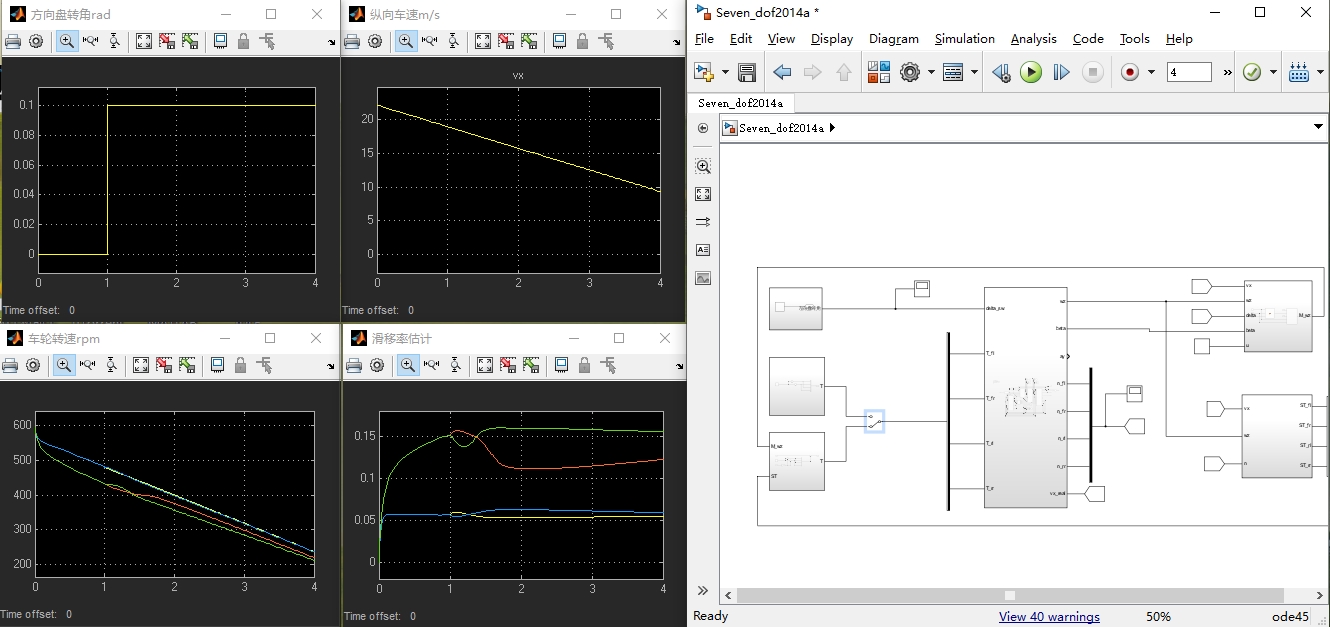The height and width of the screenshot is (627, 1330).
Task: Autoscale axes in 车轮转速rpm scope
Action: pyautogui.click(x=141, y=365)
